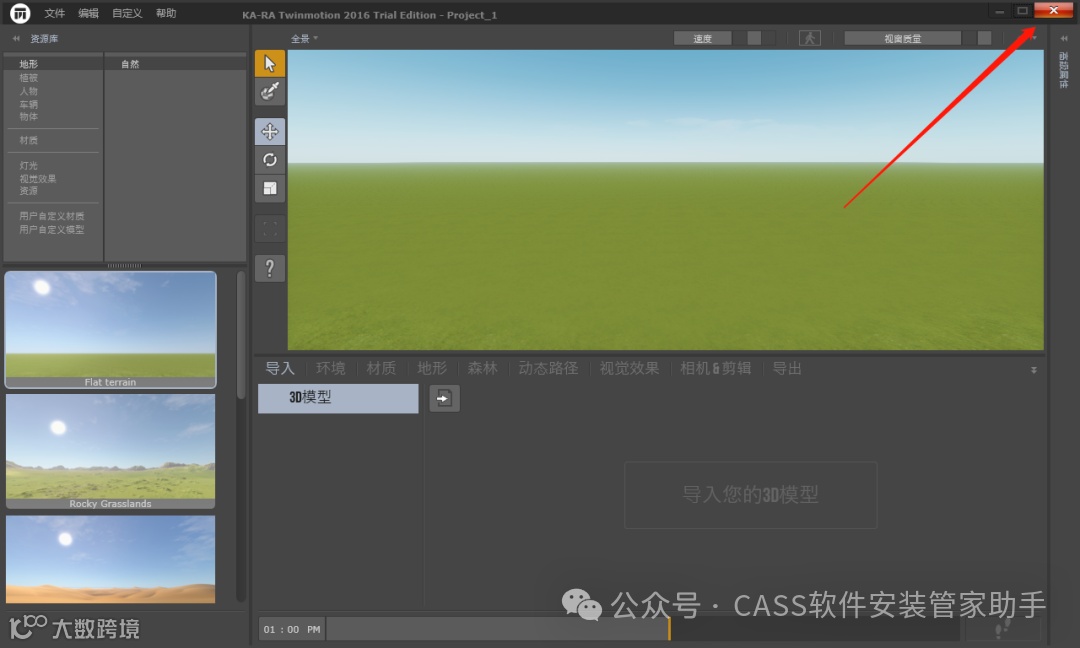The height and width of the screenshot is (648, 1080).
Task: Select 视觉效果 in the library list
Action: pos(38,179)
